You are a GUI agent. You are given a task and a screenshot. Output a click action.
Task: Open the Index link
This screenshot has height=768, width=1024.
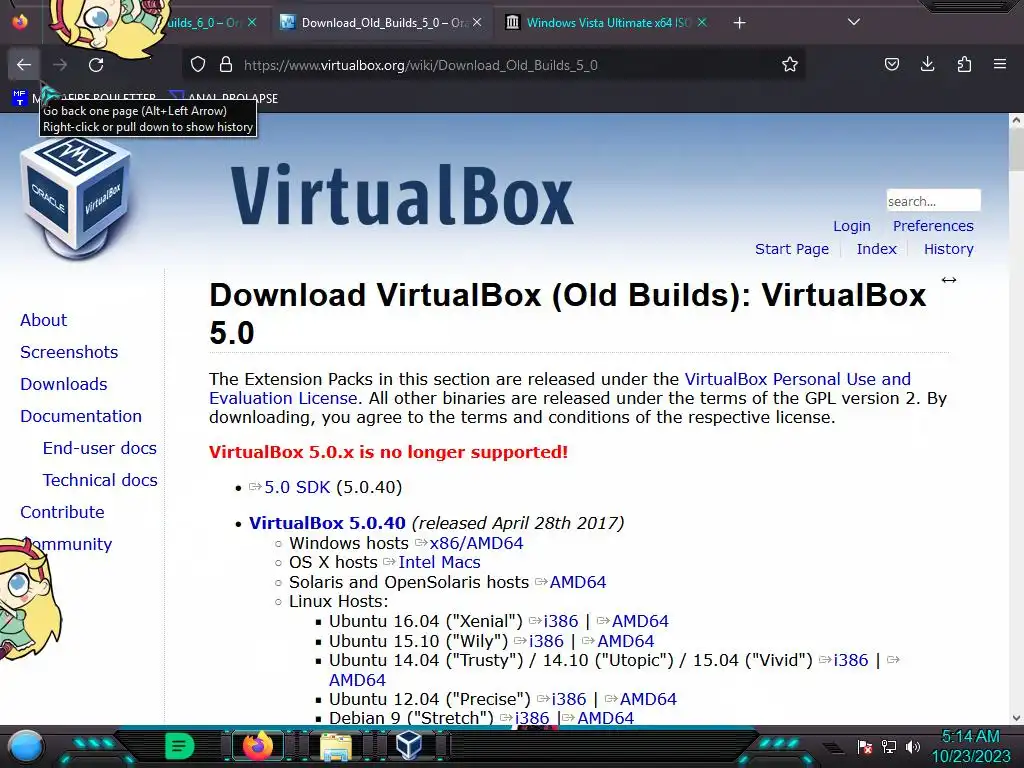[876, 249]
